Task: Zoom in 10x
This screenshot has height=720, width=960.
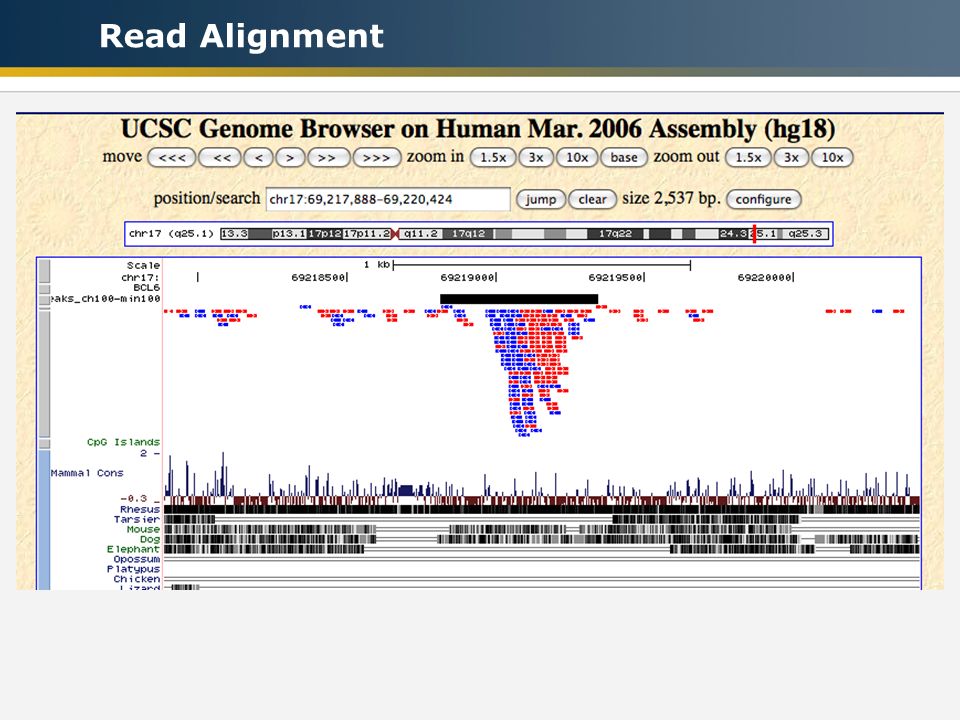Action: 577,157
